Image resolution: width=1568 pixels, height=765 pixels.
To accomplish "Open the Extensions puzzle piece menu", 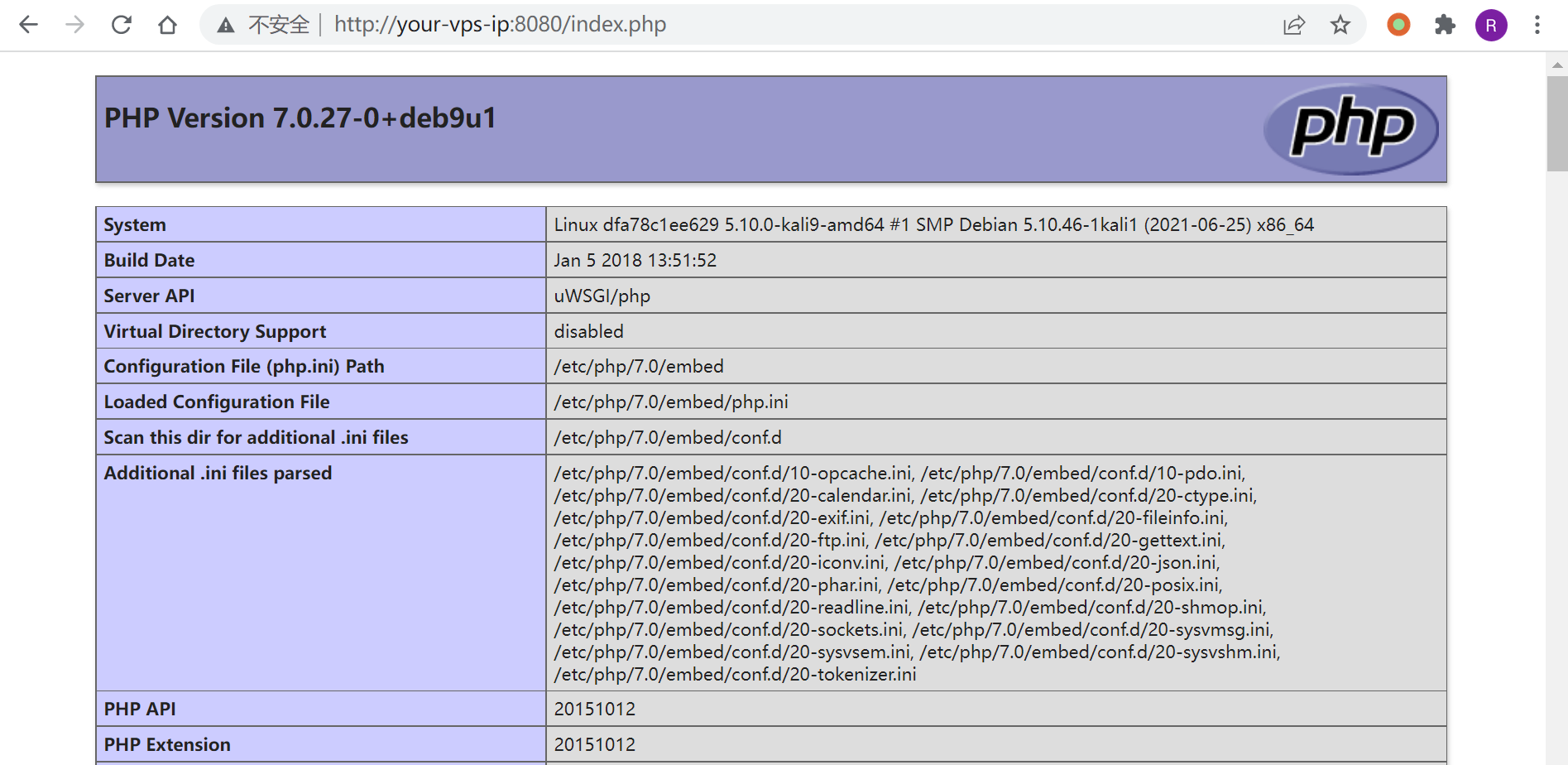I will [x=1445, y=25].
